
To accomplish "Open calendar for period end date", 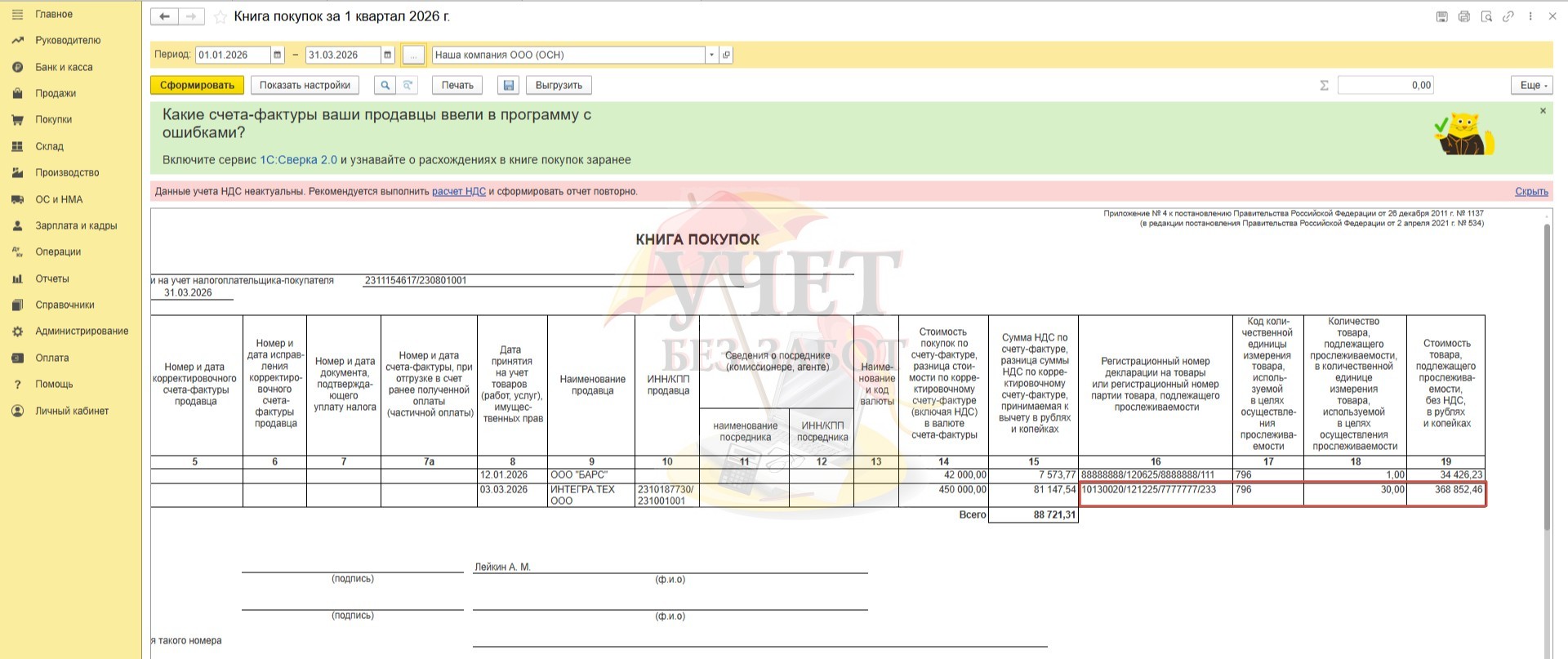I will [x=387, y=55].
